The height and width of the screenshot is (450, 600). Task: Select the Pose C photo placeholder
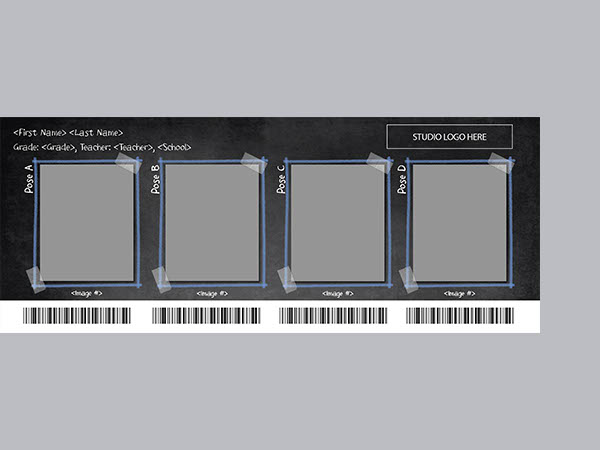[x=337, y=222]
